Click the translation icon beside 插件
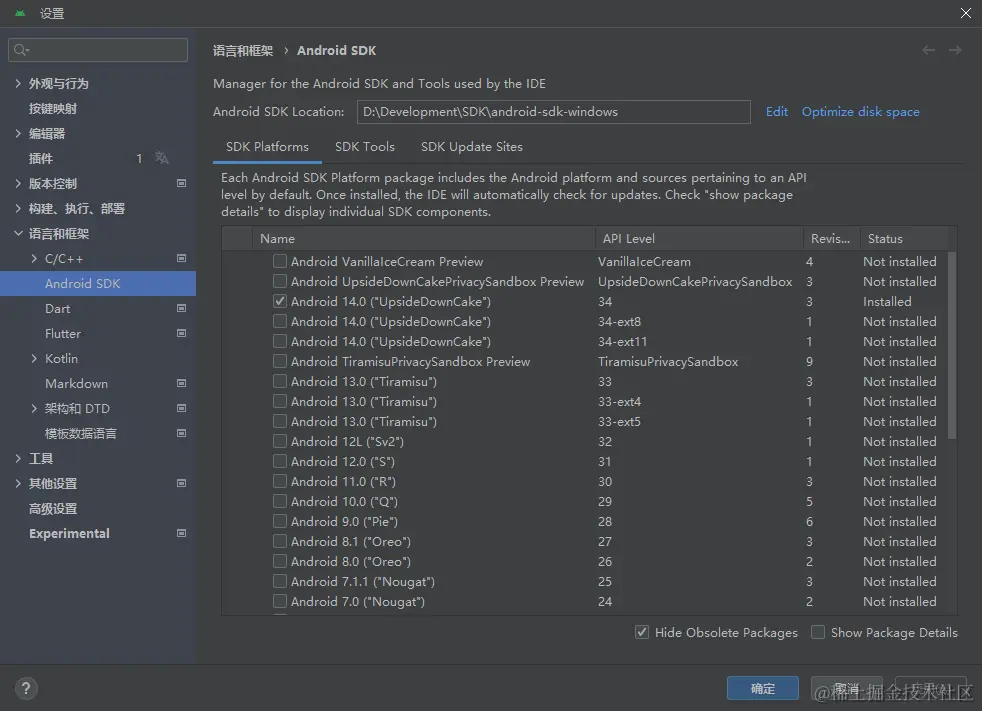 [x=162, y=158]
